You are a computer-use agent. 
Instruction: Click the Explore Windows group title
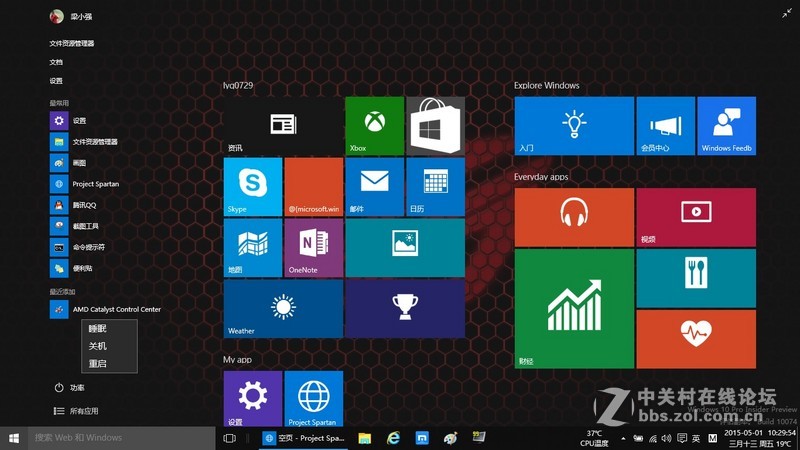(x=546, y=85)
